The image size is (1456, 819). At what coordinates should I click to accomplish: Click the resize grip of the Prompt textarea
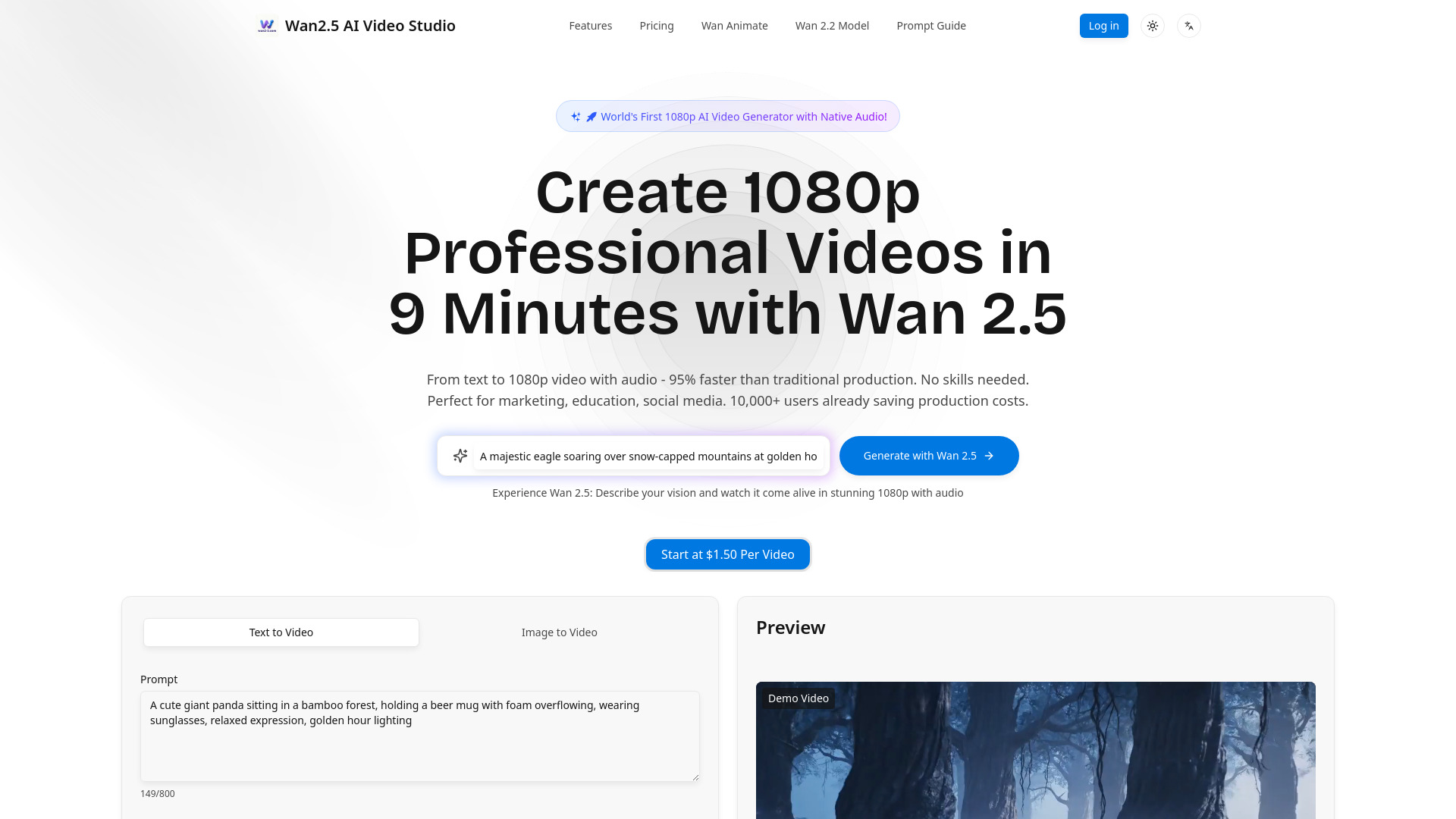point(695,777)
